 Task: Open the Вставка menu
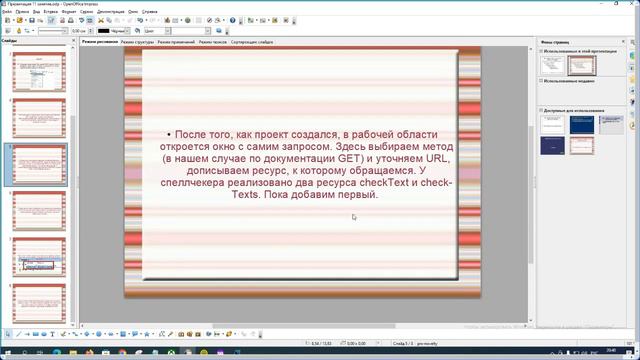(x=51, y=12)
